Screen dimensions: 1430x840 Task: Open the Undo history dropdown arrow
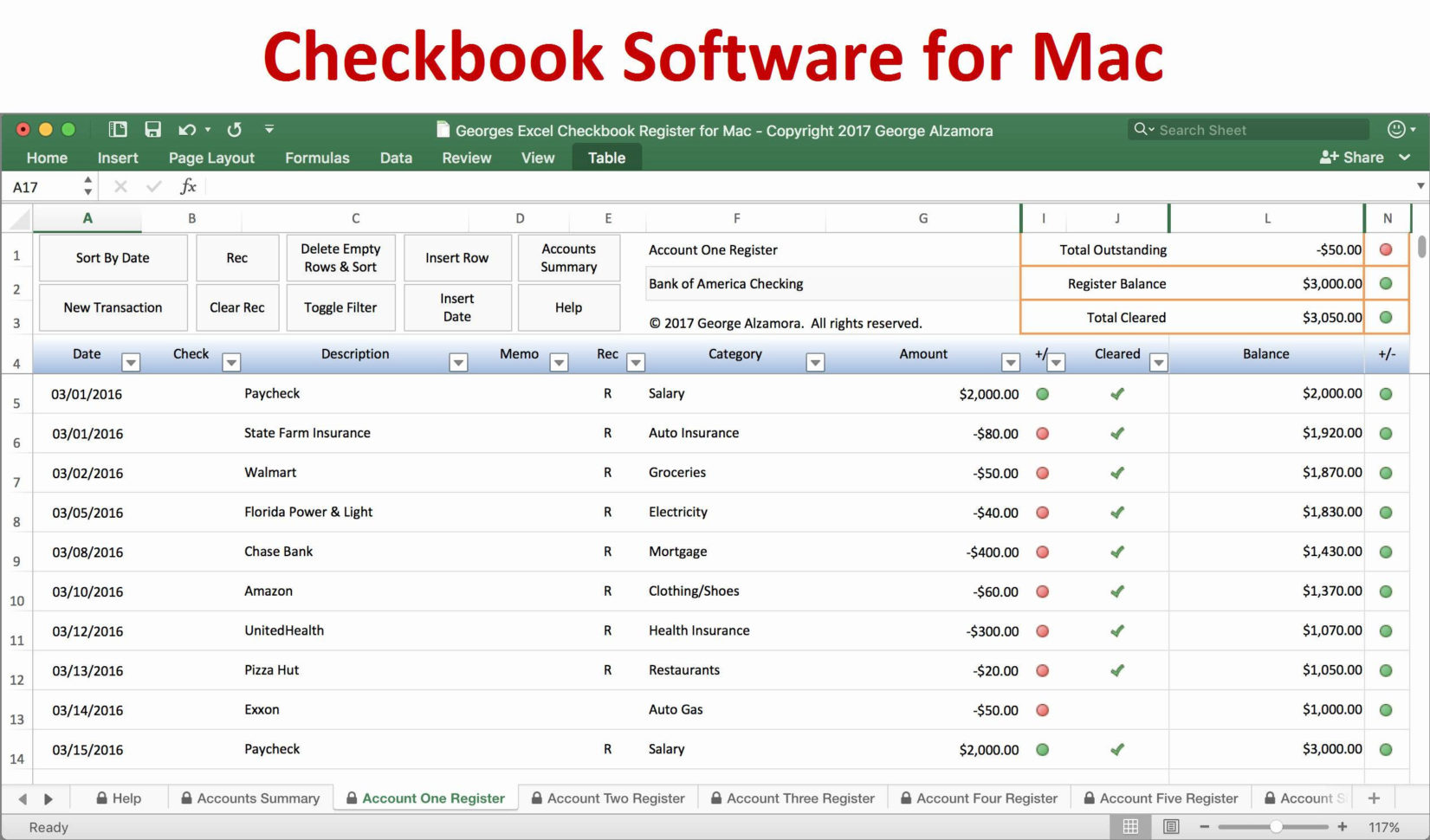point(208,130)
